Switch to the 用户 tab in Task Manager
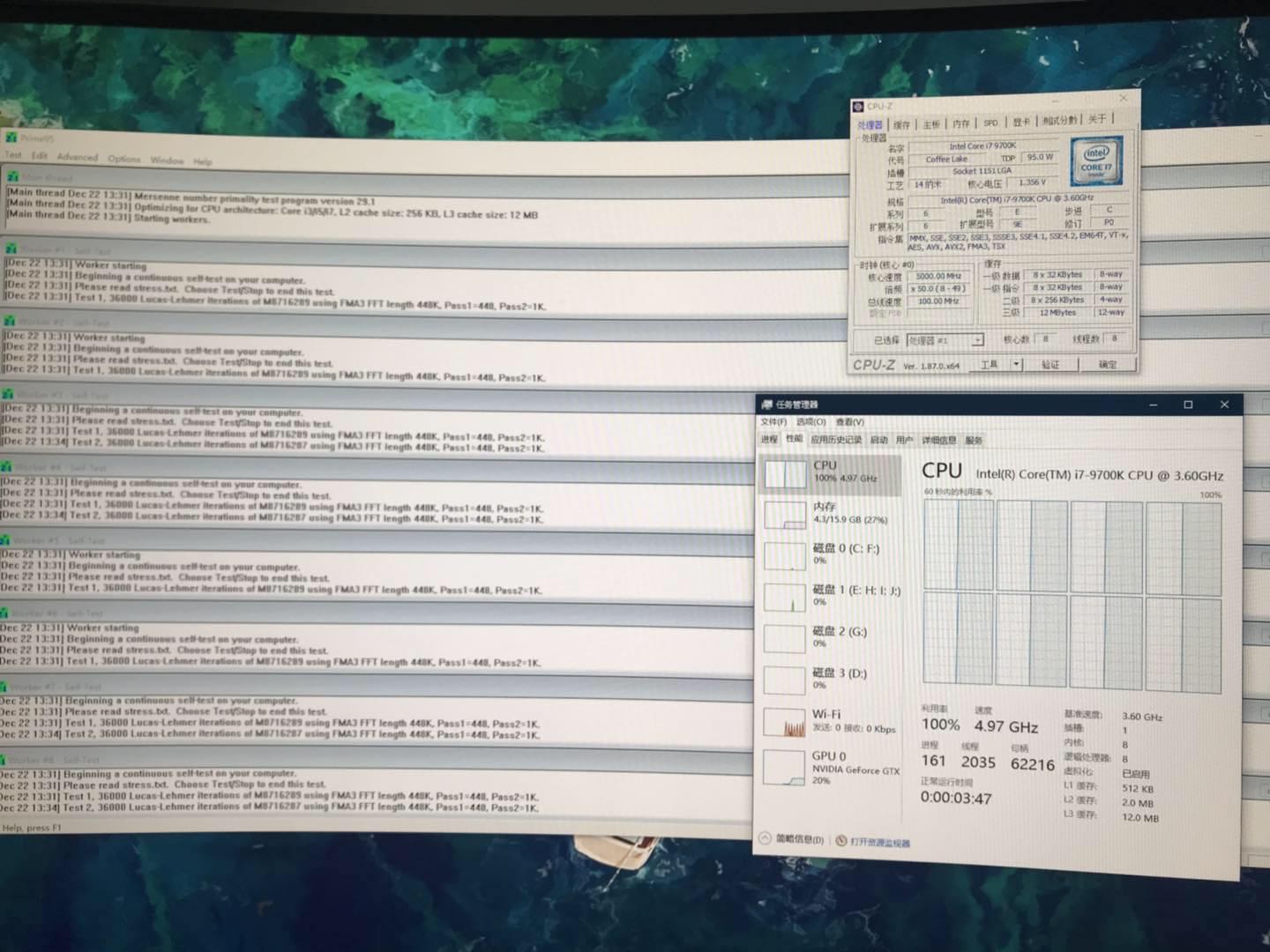 (905, 440)
